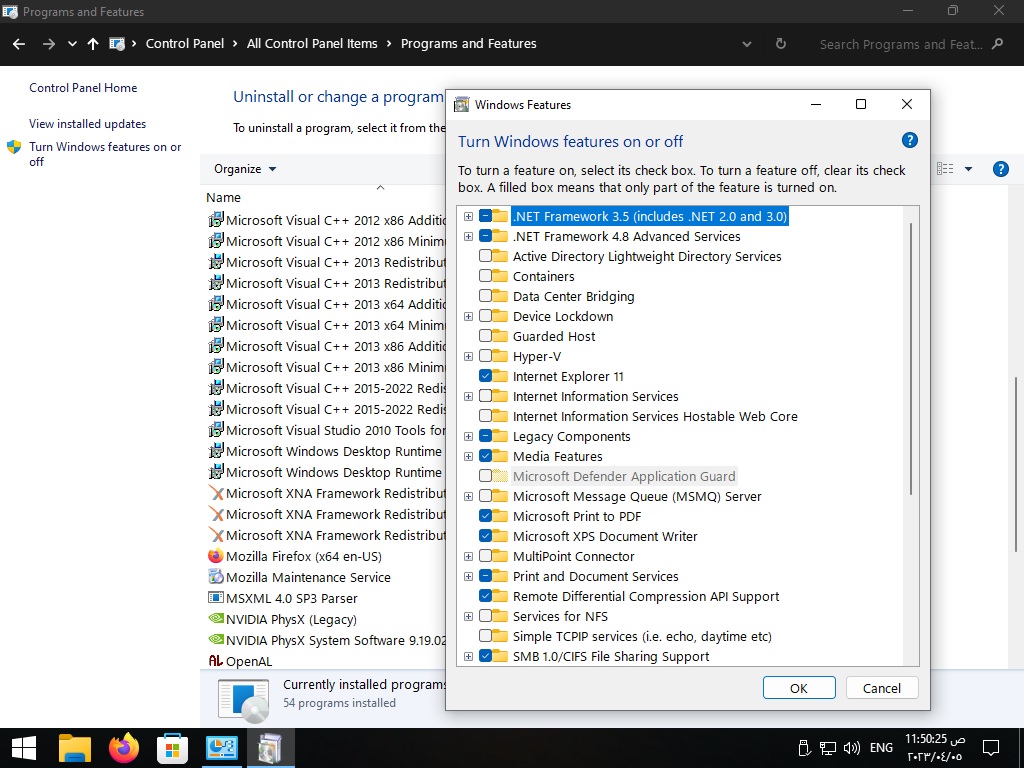Click the view options icon in Programs list
This screenshot has width=1024, height=768.
click(944, 169)
